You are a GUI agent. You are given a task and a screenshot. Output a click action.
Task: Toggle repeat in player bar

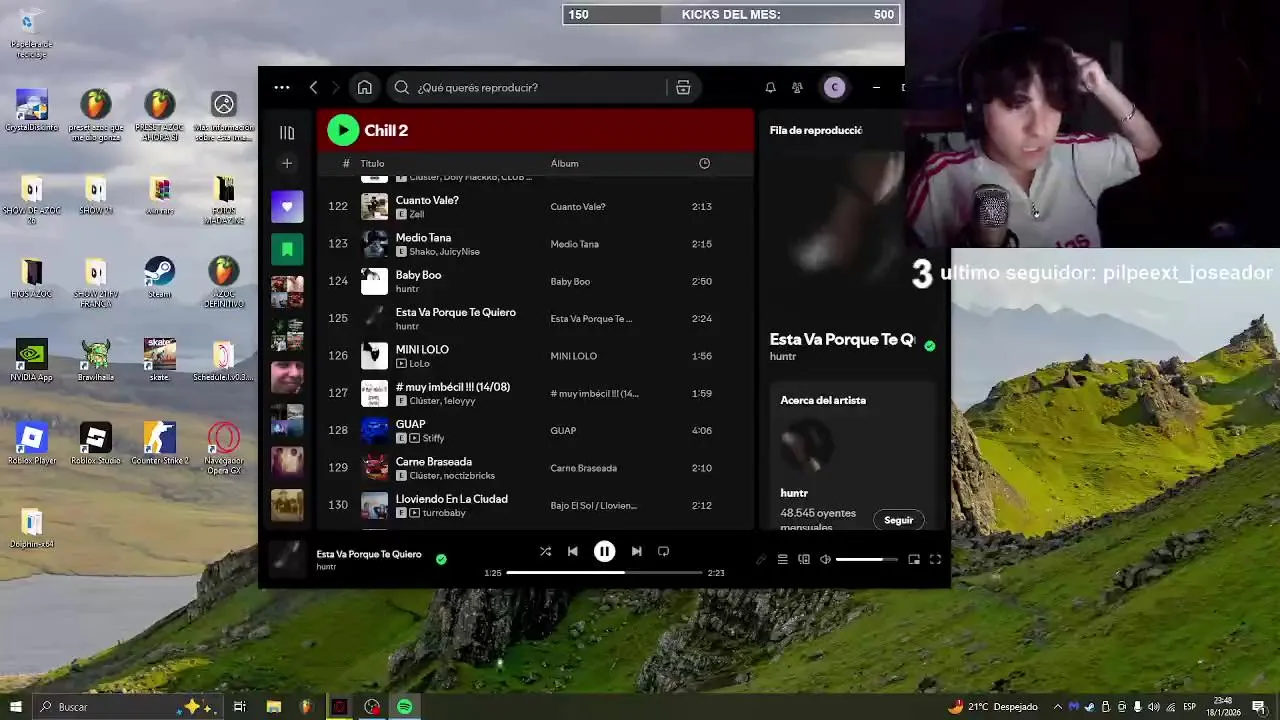[x=663, y=551]
